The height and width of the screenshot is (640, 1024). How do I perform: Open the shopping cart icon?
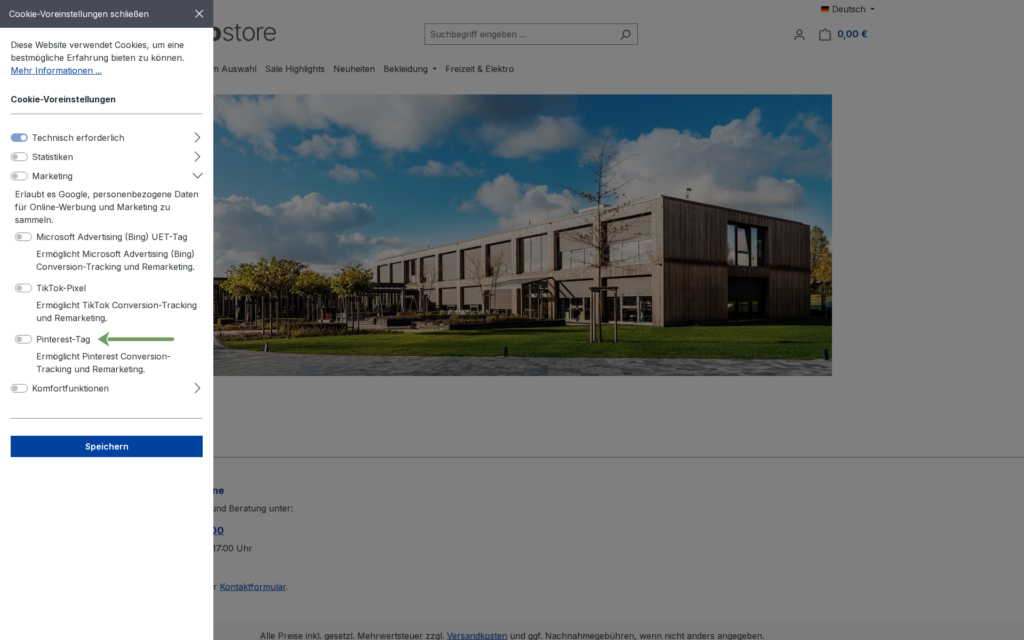point(825,35)
